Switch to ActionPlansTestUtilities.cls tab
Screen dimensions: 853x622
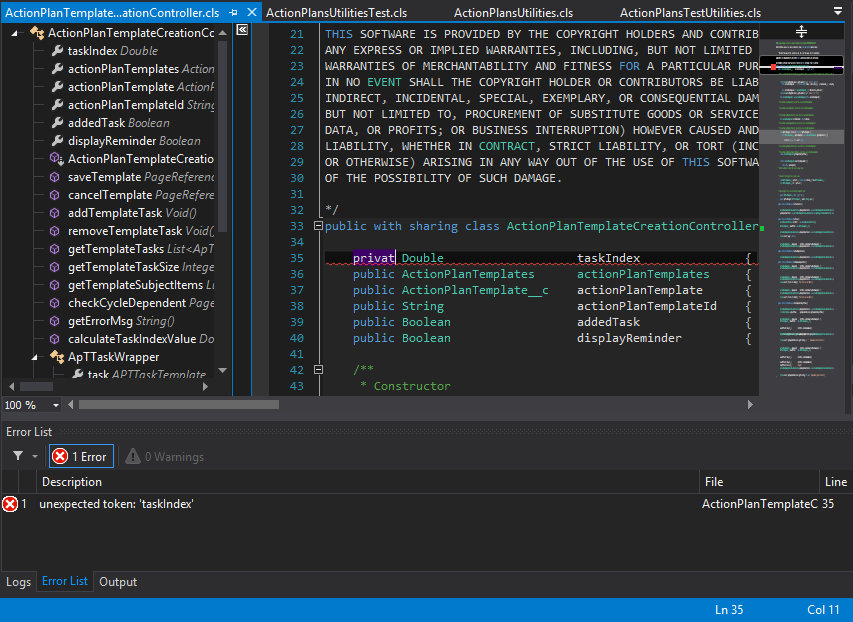click(x=690, y=12)
